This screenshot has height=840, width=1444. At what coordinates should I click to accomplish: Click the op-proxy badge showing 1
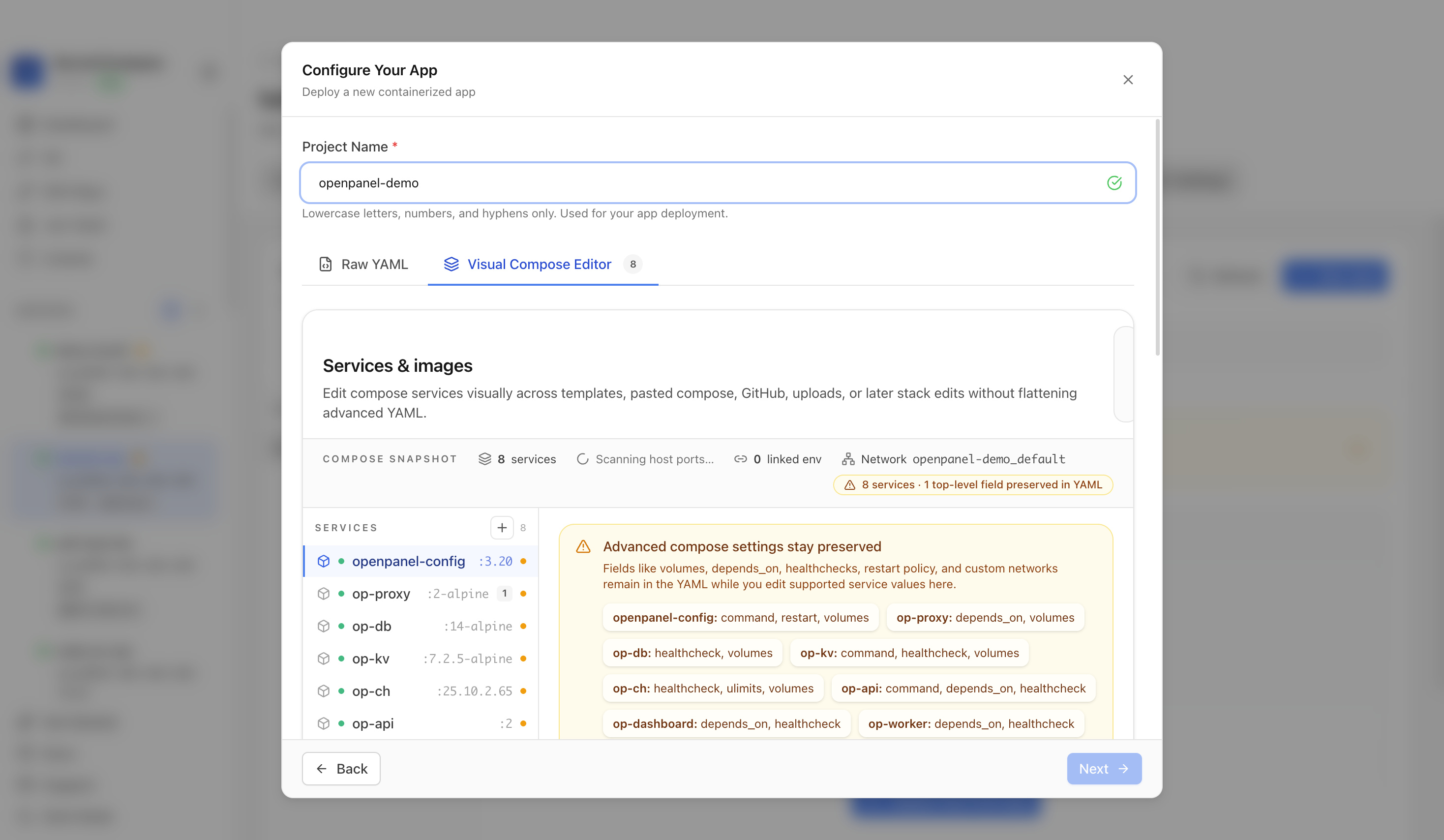click(x=504, y=594)
